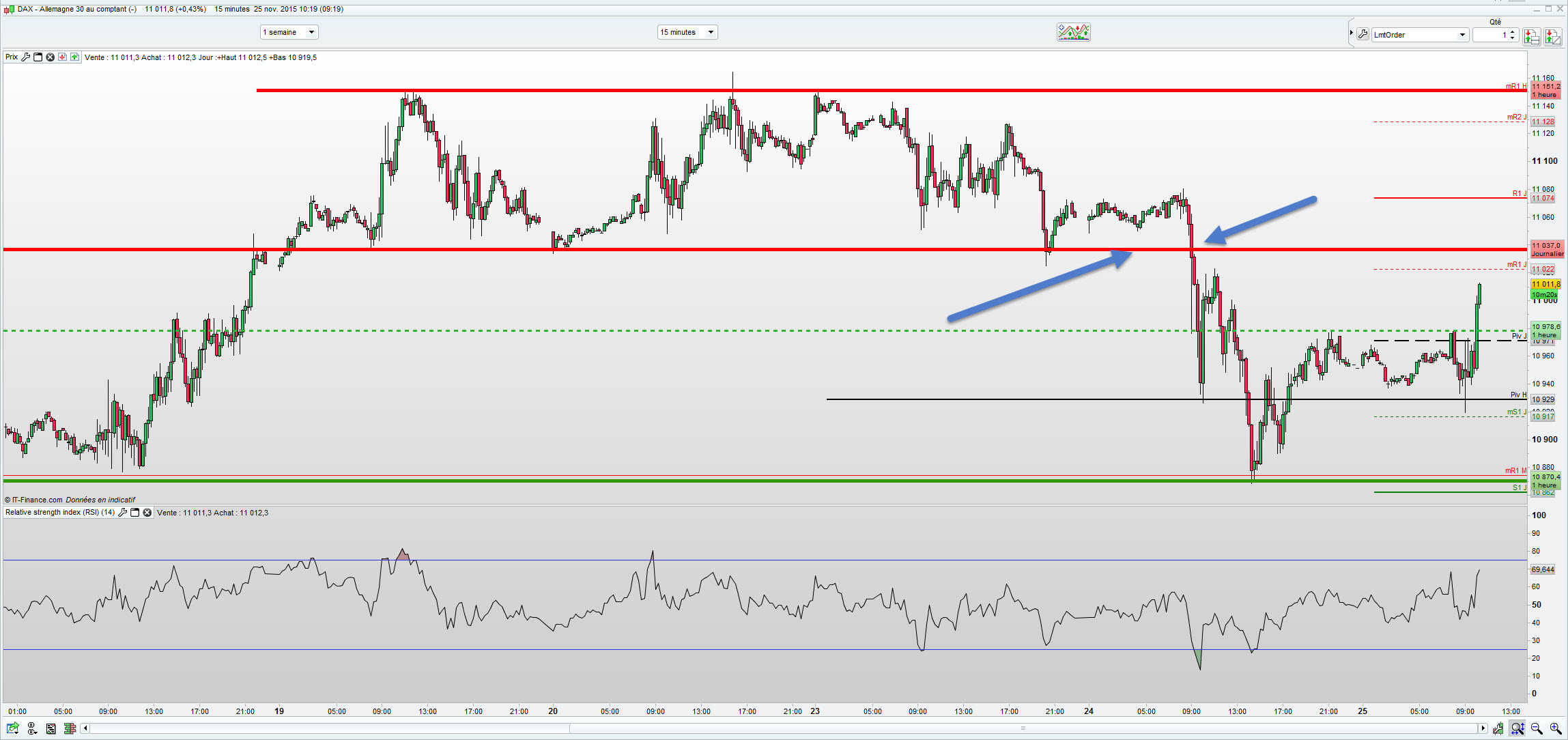Screen dimensions: 1568x740
Task: Click the zoom out magnifier icon
Action: 1537,728
